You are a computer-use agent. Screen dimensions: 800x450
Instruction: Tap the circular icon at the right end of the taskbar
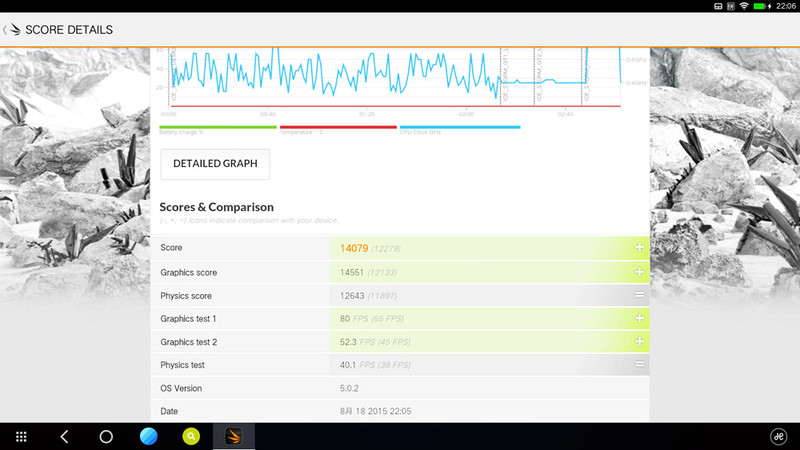[778, 437]
